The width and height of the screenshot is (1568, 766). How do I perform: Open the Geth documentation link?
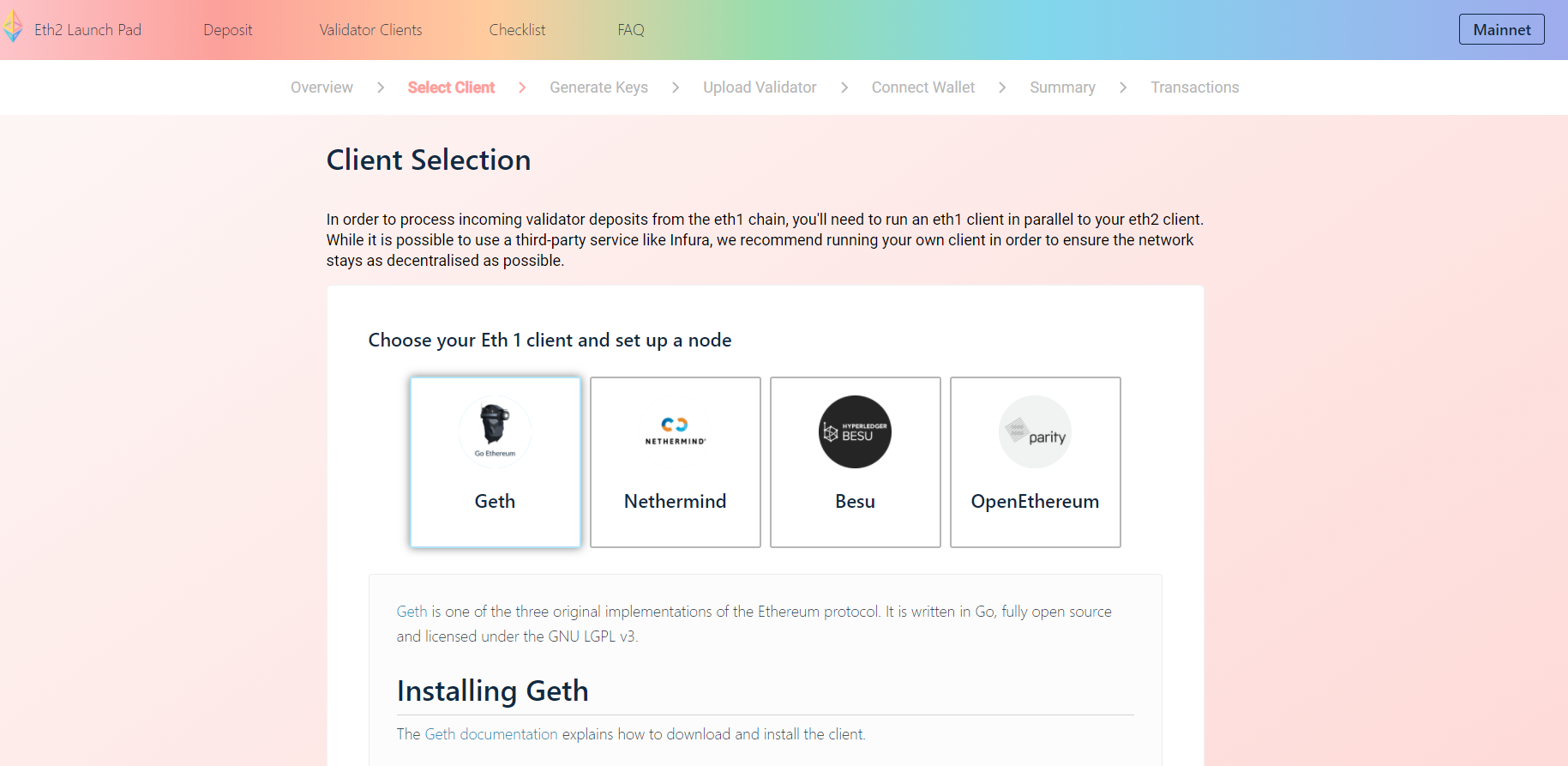(491, 734)
